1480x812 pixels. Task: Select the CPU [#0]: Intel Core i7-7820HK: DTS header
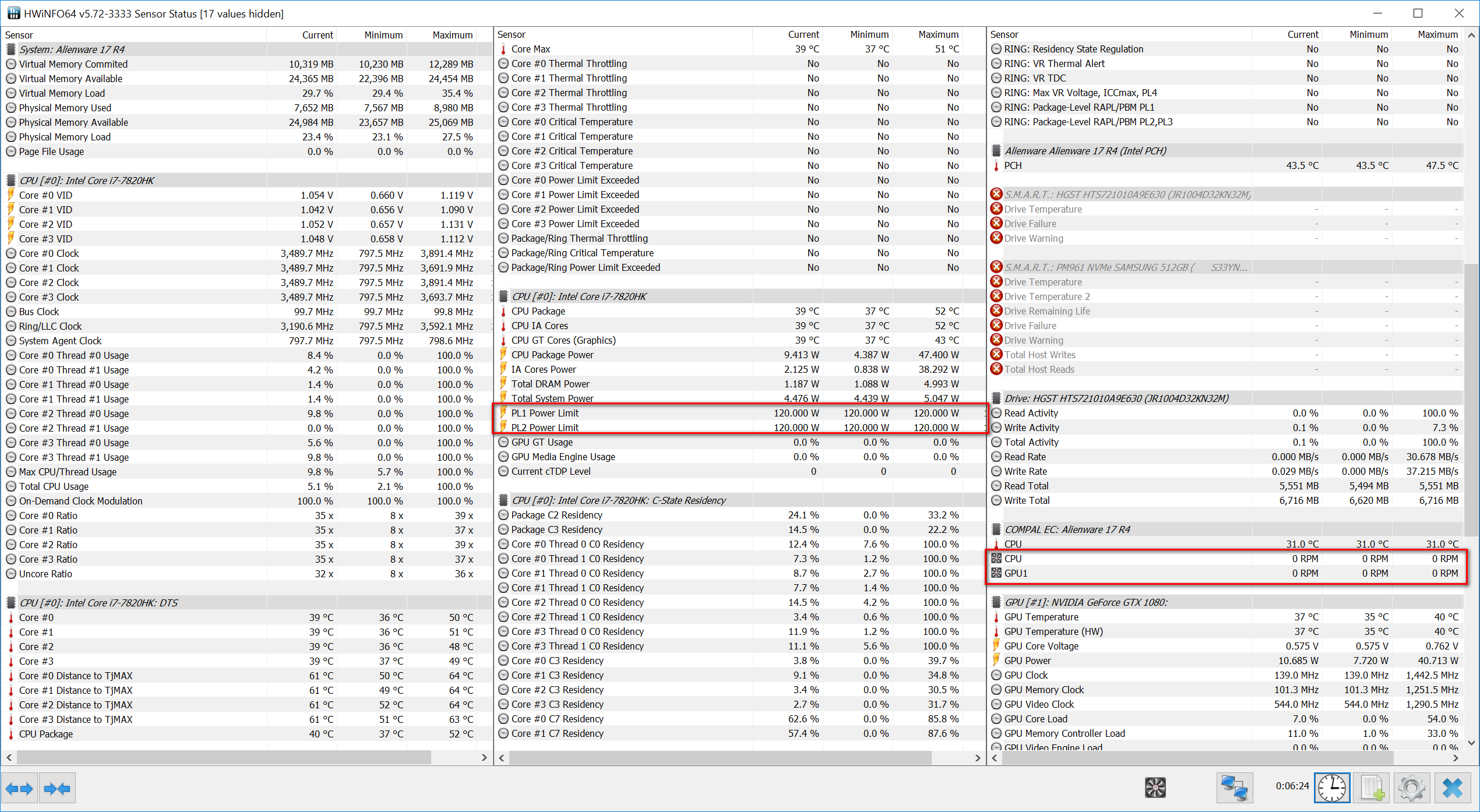[x=247, y=603]
